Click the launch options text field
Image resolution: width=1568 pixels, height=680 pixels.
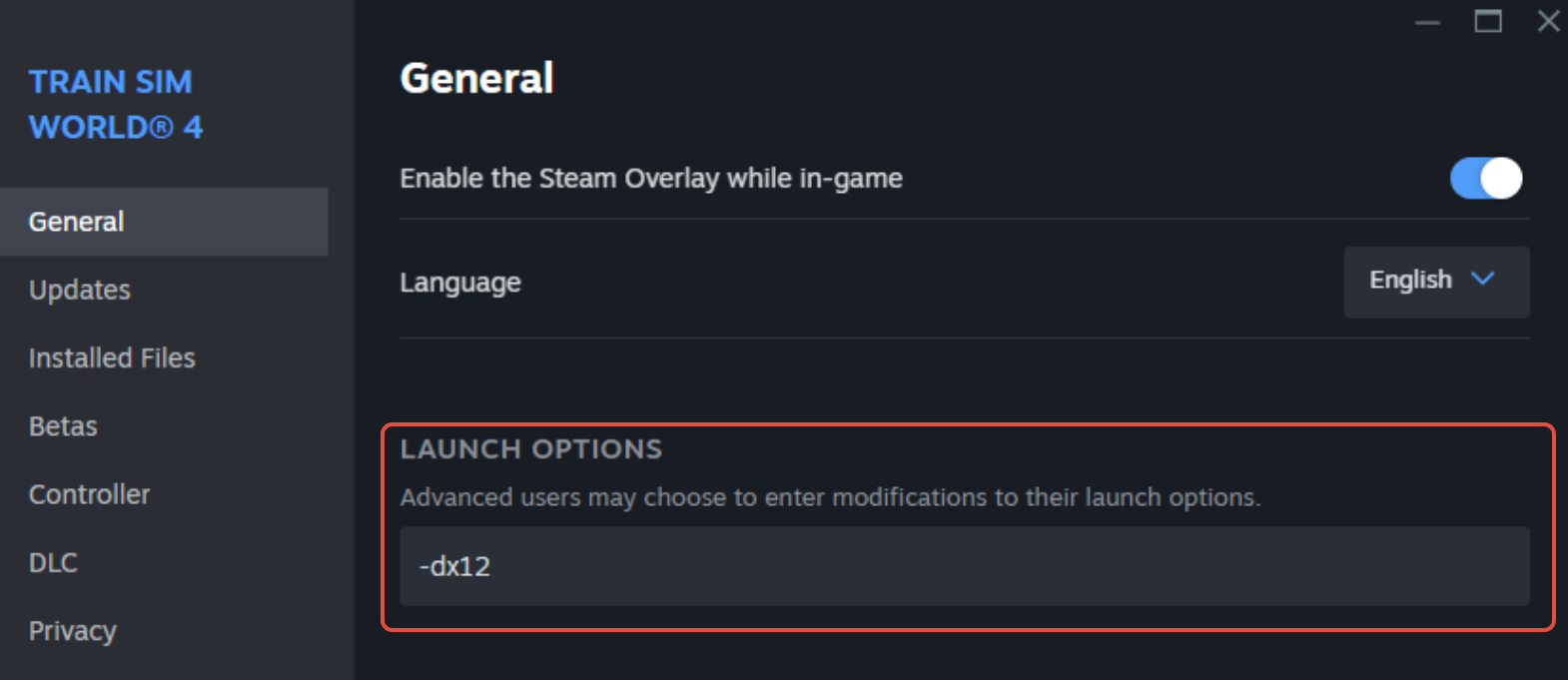[964, 566]
